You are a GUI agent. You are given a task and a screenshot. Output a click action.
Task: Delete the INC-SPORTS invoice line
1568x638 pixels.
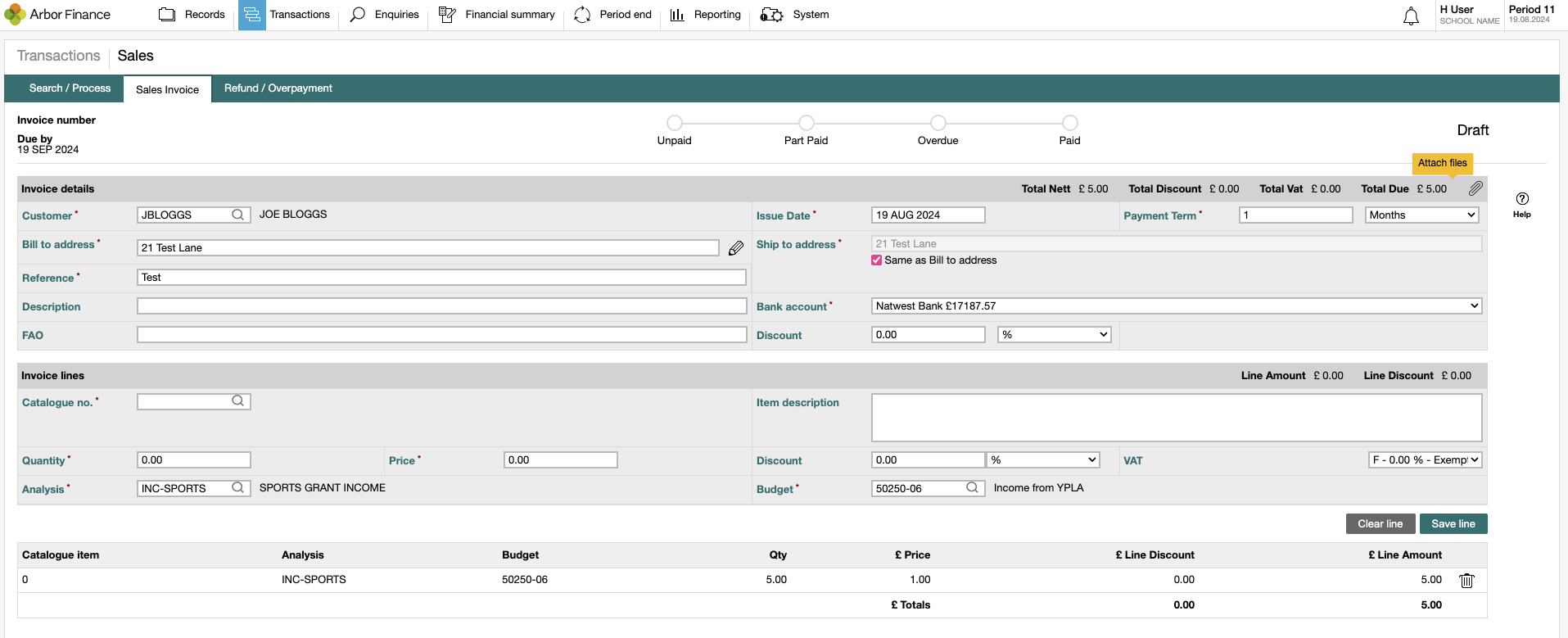[x=1466, y=581]
